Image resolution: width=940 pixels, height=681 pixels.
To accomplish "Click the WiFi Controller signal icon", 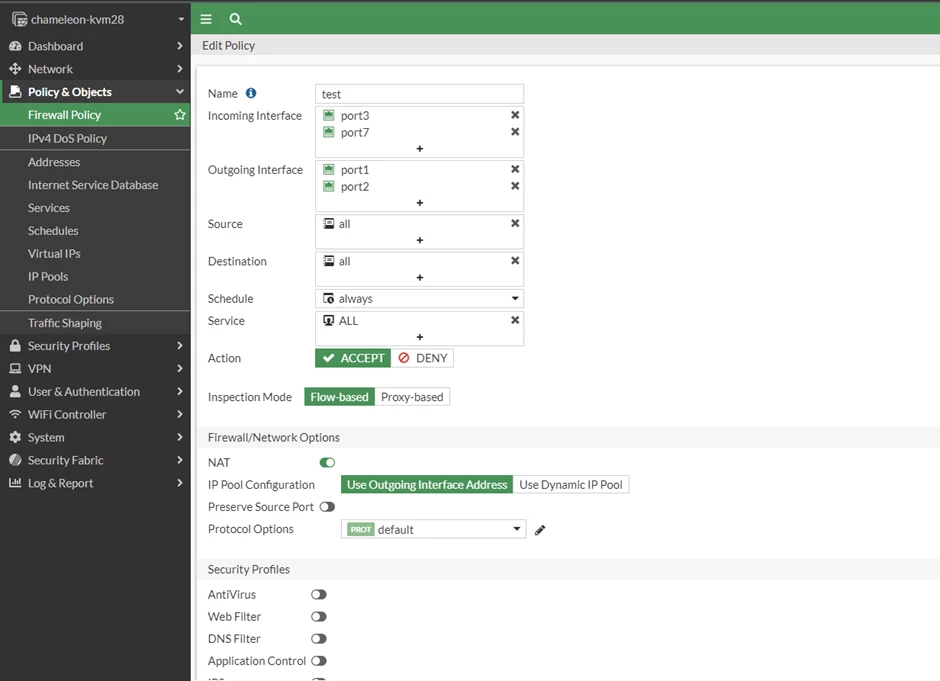I will 15,414.
